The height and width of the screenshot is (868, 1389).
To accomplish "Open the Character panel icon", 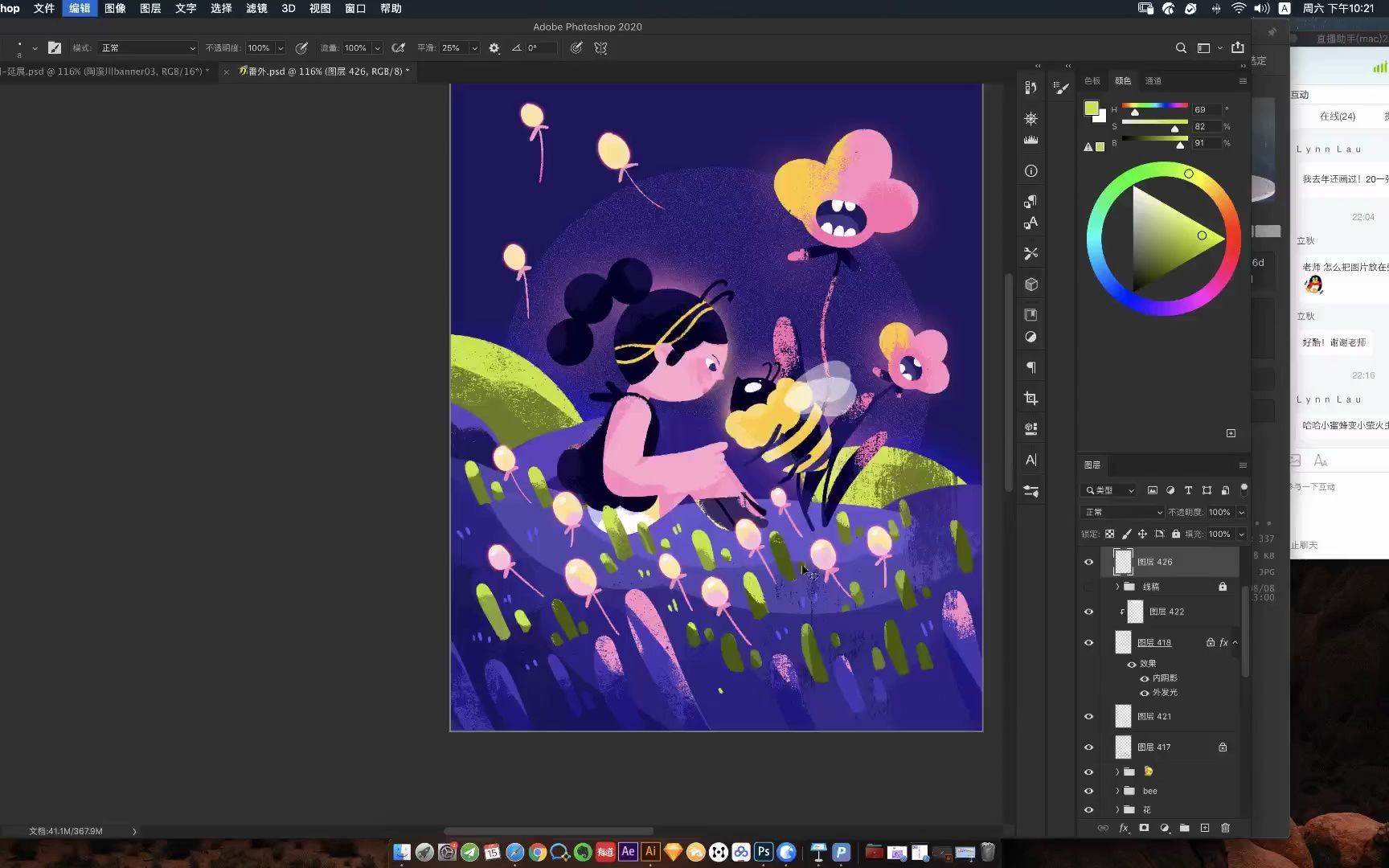I will (x=1030, y=460).
